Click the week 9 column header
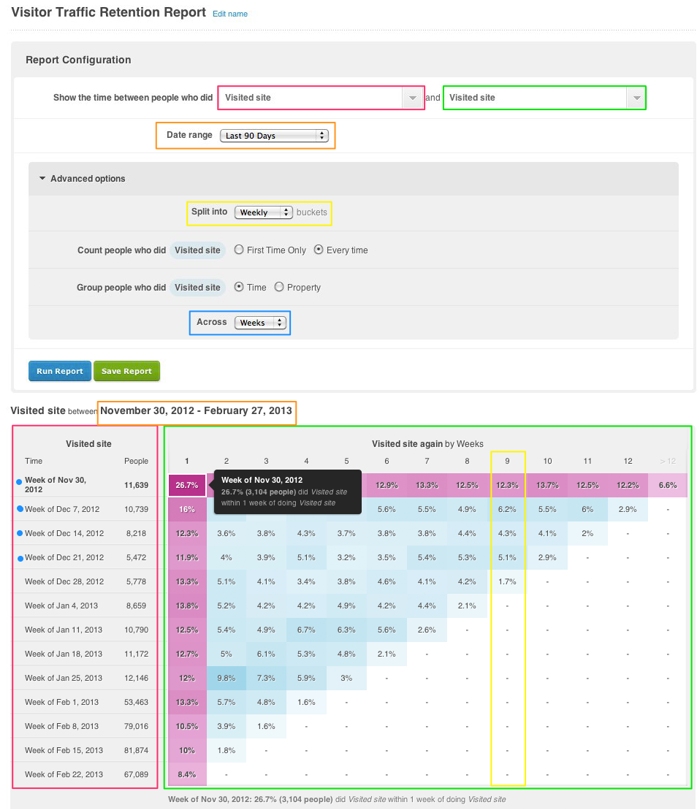The width and height of the screenshot is (699, 809). (507, 461)
